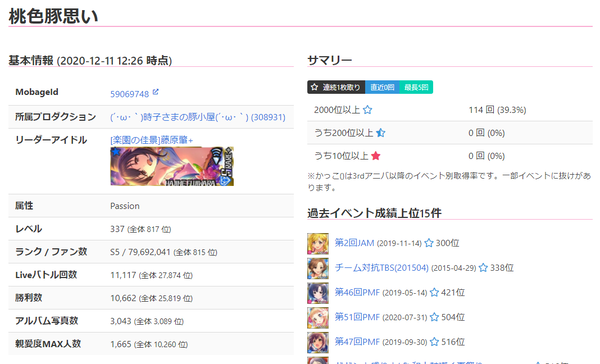This screenshot has width=600, height=364.
Task: Click idol thumbnail beside 第46回PMF
Action: pyautogui.click(x=318, y=293)
